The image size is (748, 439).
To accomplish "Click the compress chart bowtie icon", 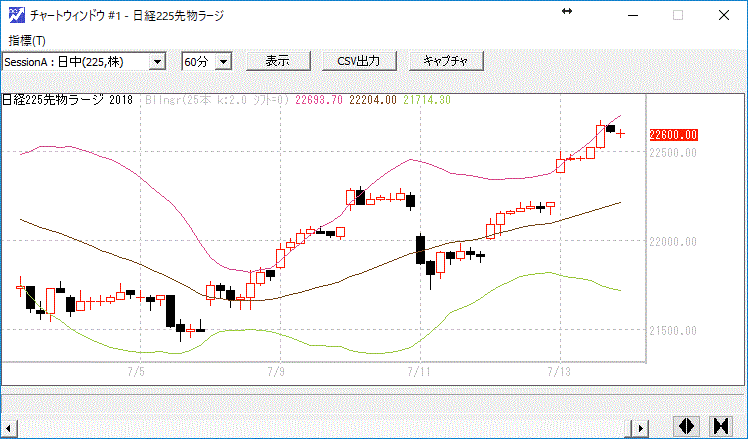I will pyautogui.click(x=721, y=426).
